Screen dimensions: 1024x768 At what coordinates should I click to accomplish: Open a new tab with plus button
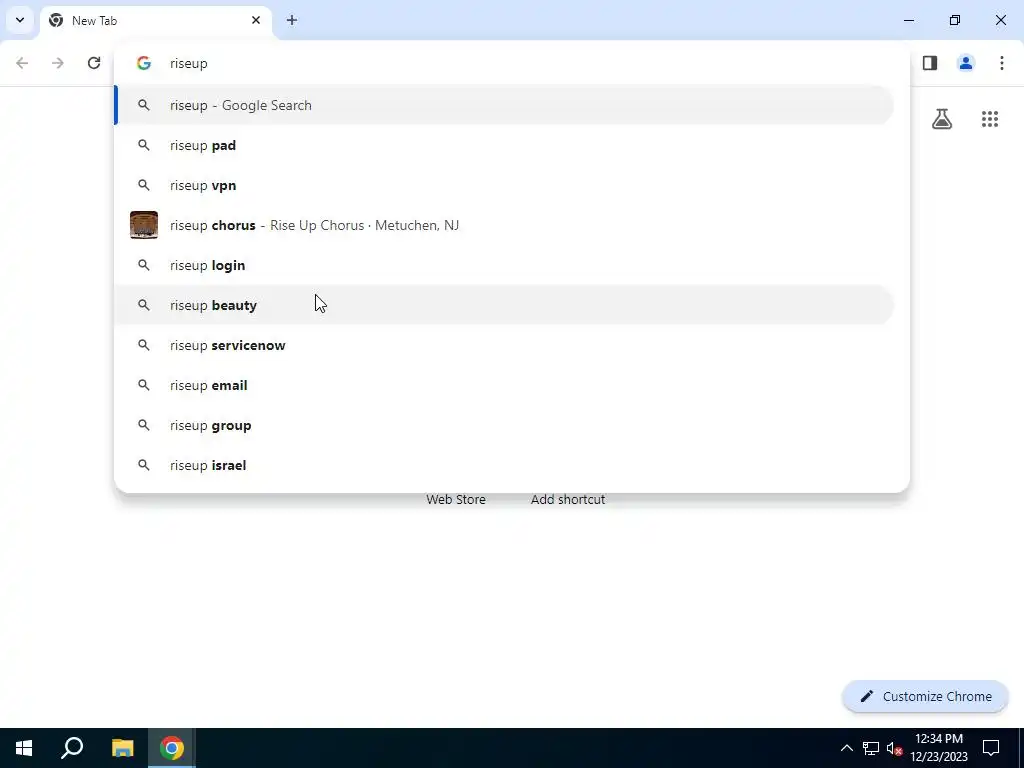[292, 20]
